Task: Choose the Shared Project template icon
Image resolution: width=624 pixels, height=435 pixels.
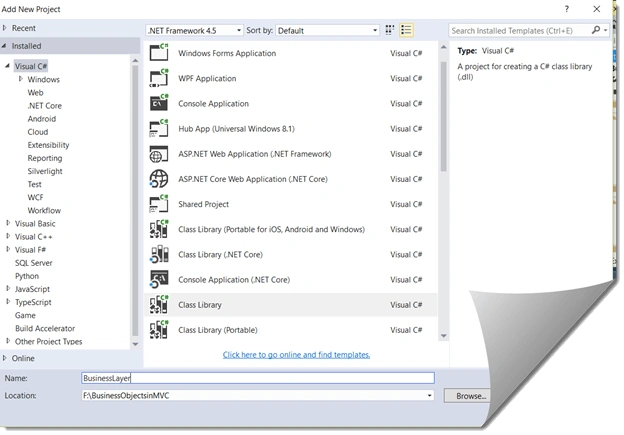Action: (x=159, y=204)
